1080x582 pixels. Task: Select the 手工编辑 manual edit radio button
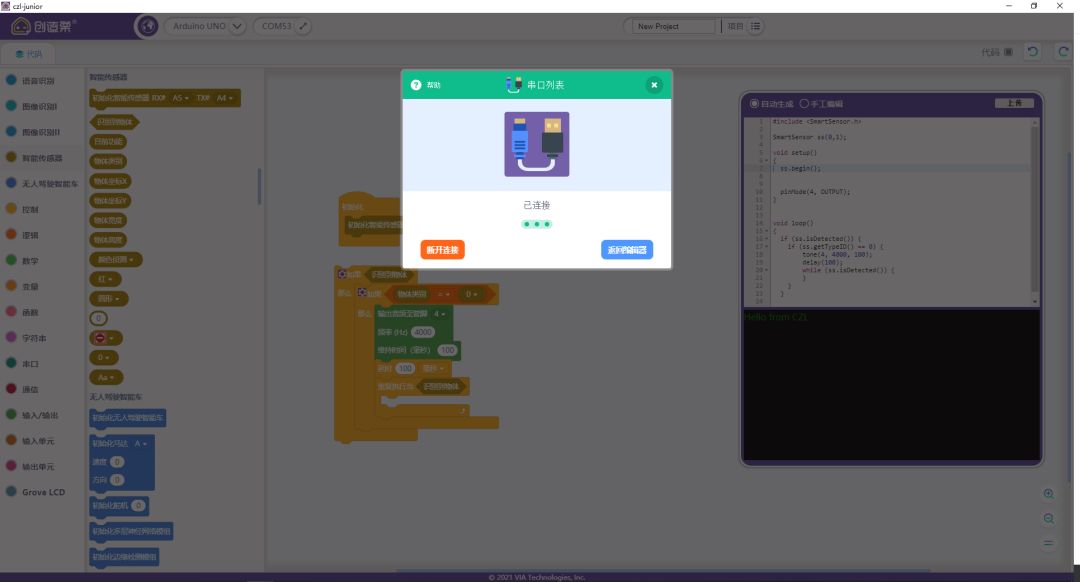click(804, 104)
